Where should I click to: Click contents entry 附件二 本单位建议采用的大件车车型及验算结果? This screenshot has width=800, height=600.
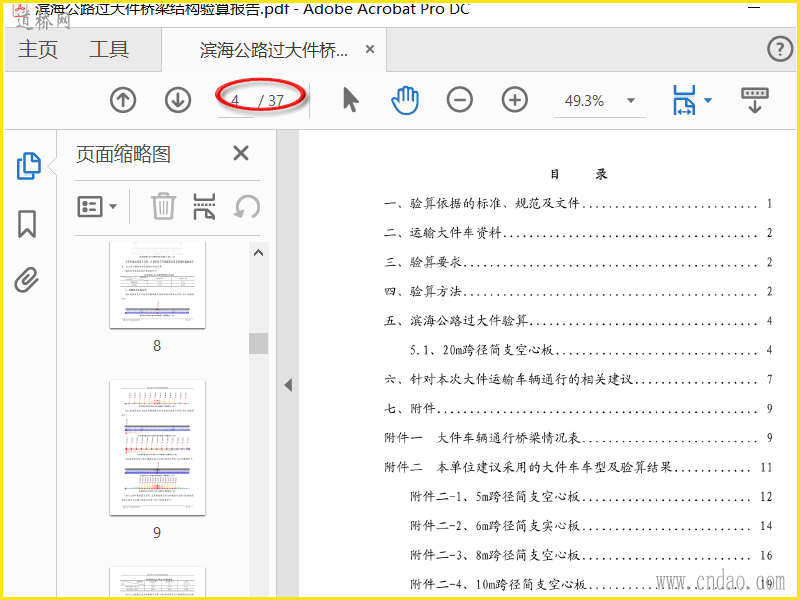(578, 467)
